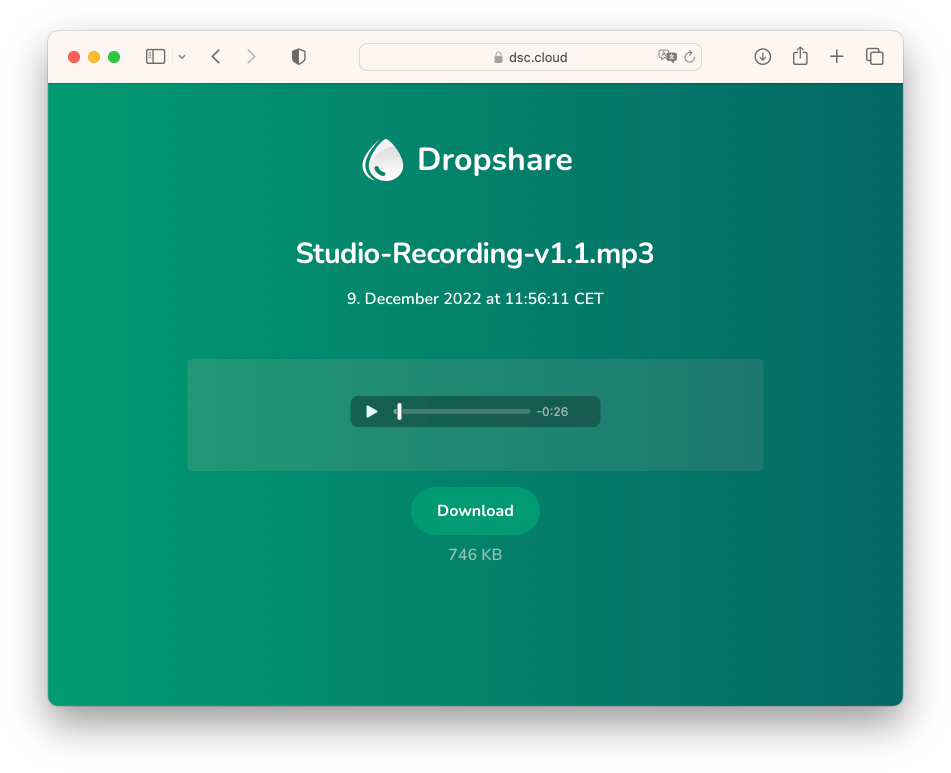
Task: Show all tabs with the tab overview icon
Action: coord(874,57)
